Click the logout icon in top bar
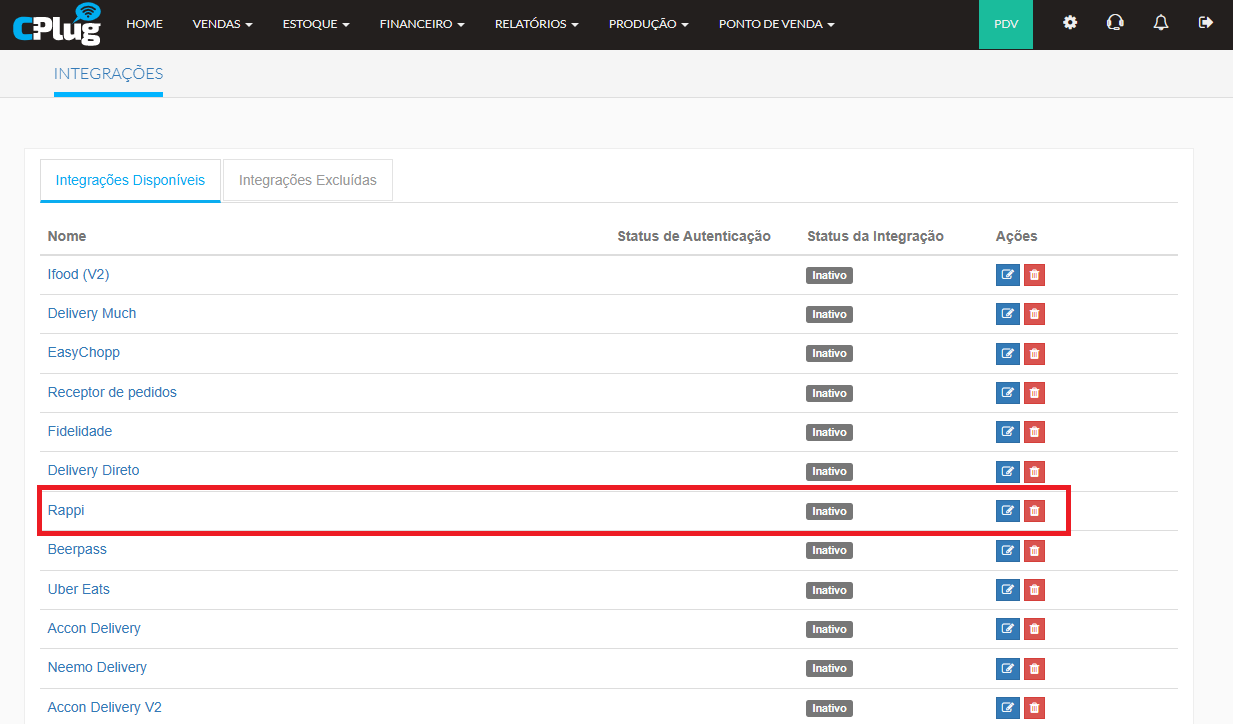1233x724 pixels. [x=1206, y=23]
